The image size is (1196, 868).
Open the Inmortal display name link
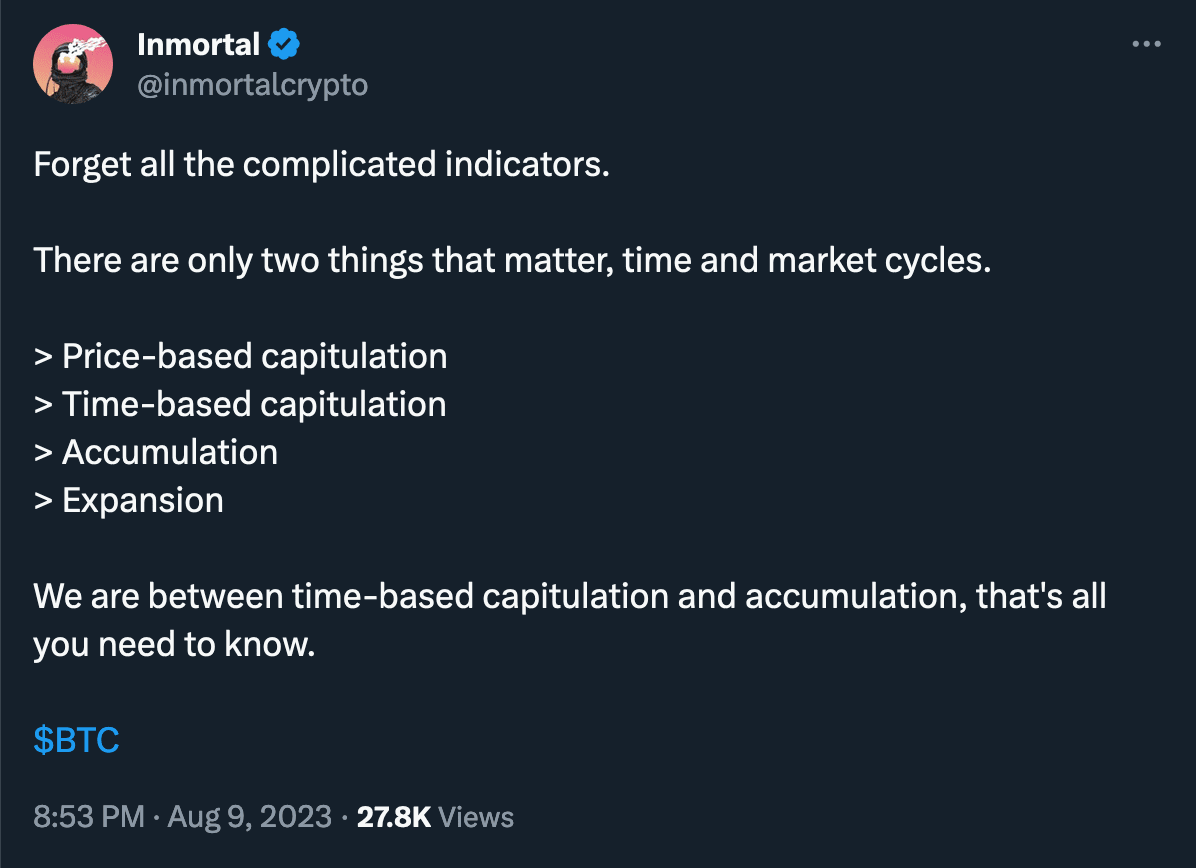tap(198, 45)
